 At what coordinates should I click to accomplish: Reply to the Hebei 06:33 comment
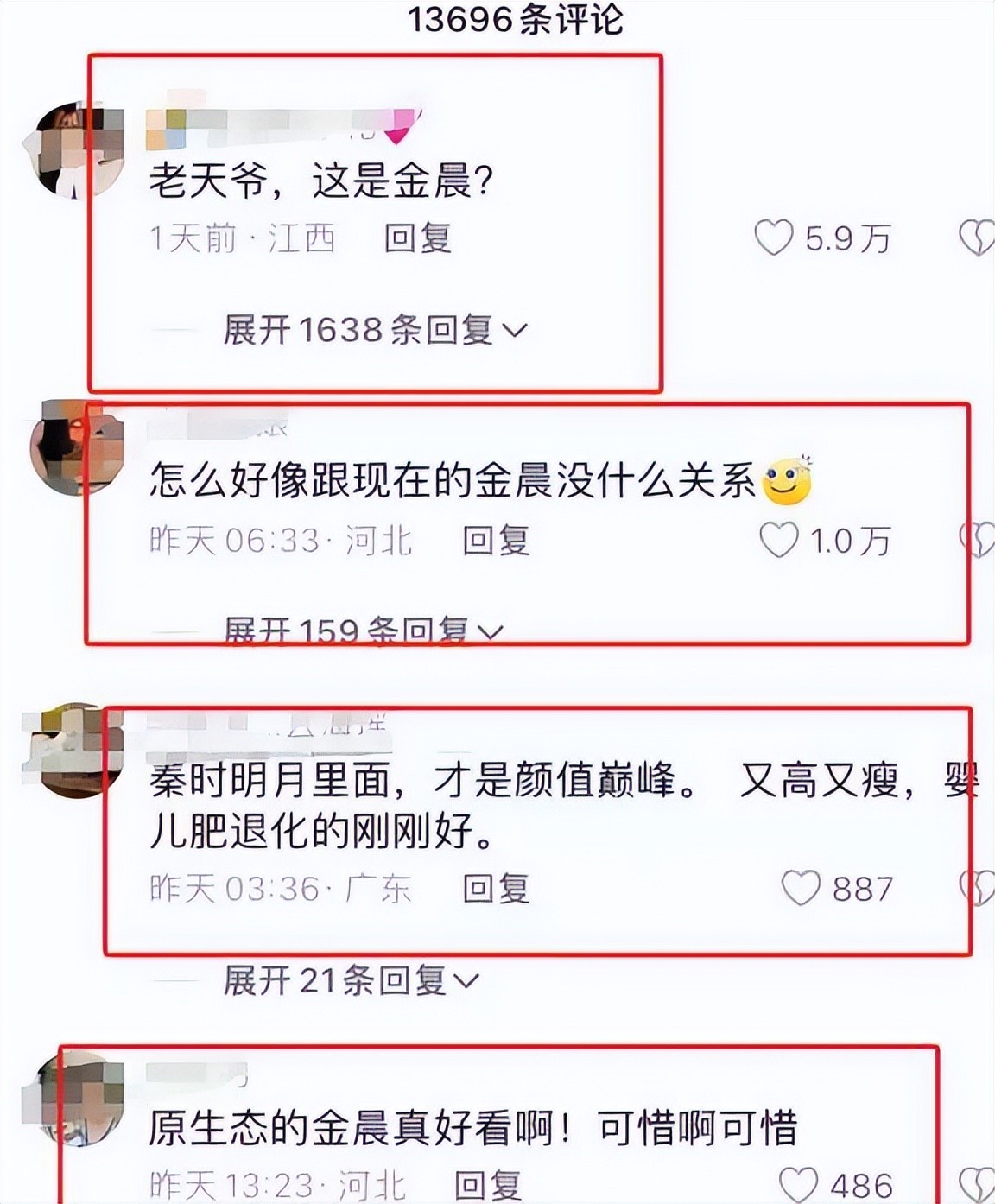point(496,541)
